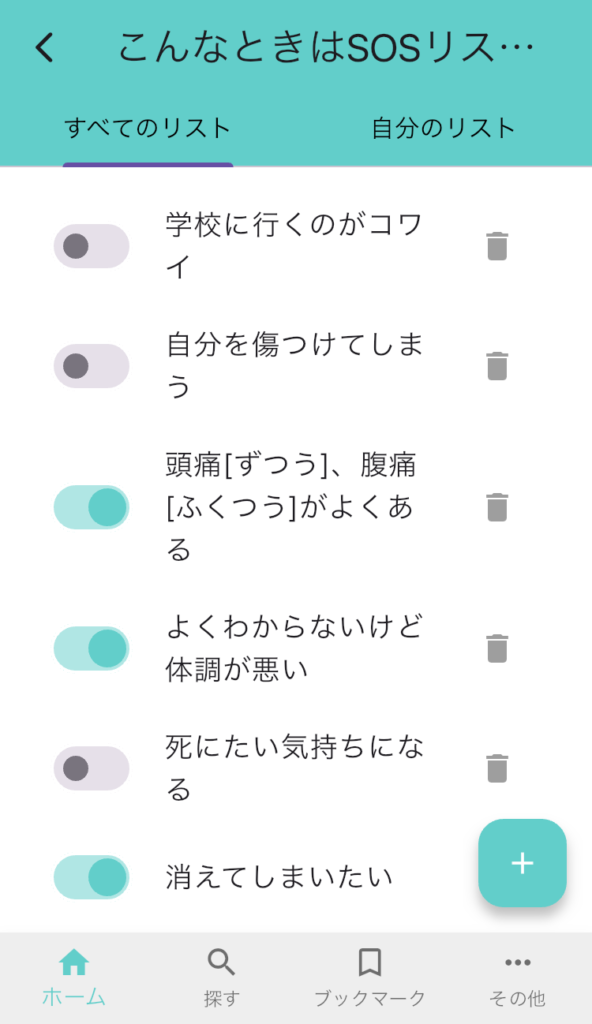Open 探す search in bottom navigation
Image resolution: width=592 pixels, height=1024 pixels.
tap(222, 978)
